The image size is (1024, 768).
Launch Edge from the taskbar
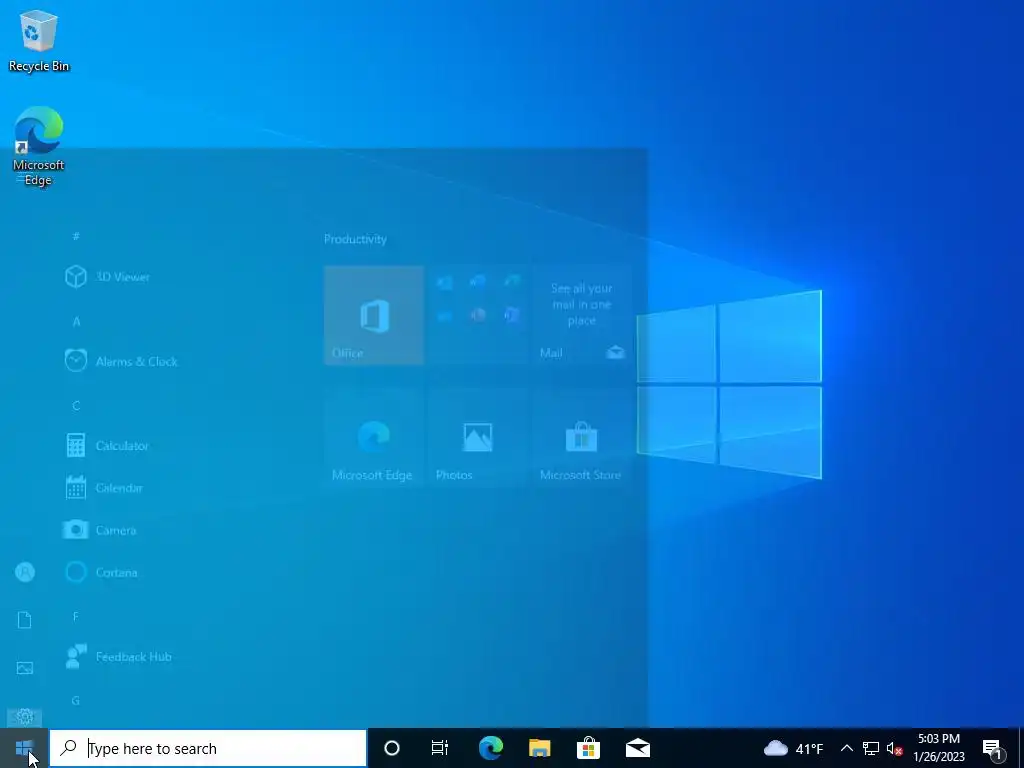point(490,748)
